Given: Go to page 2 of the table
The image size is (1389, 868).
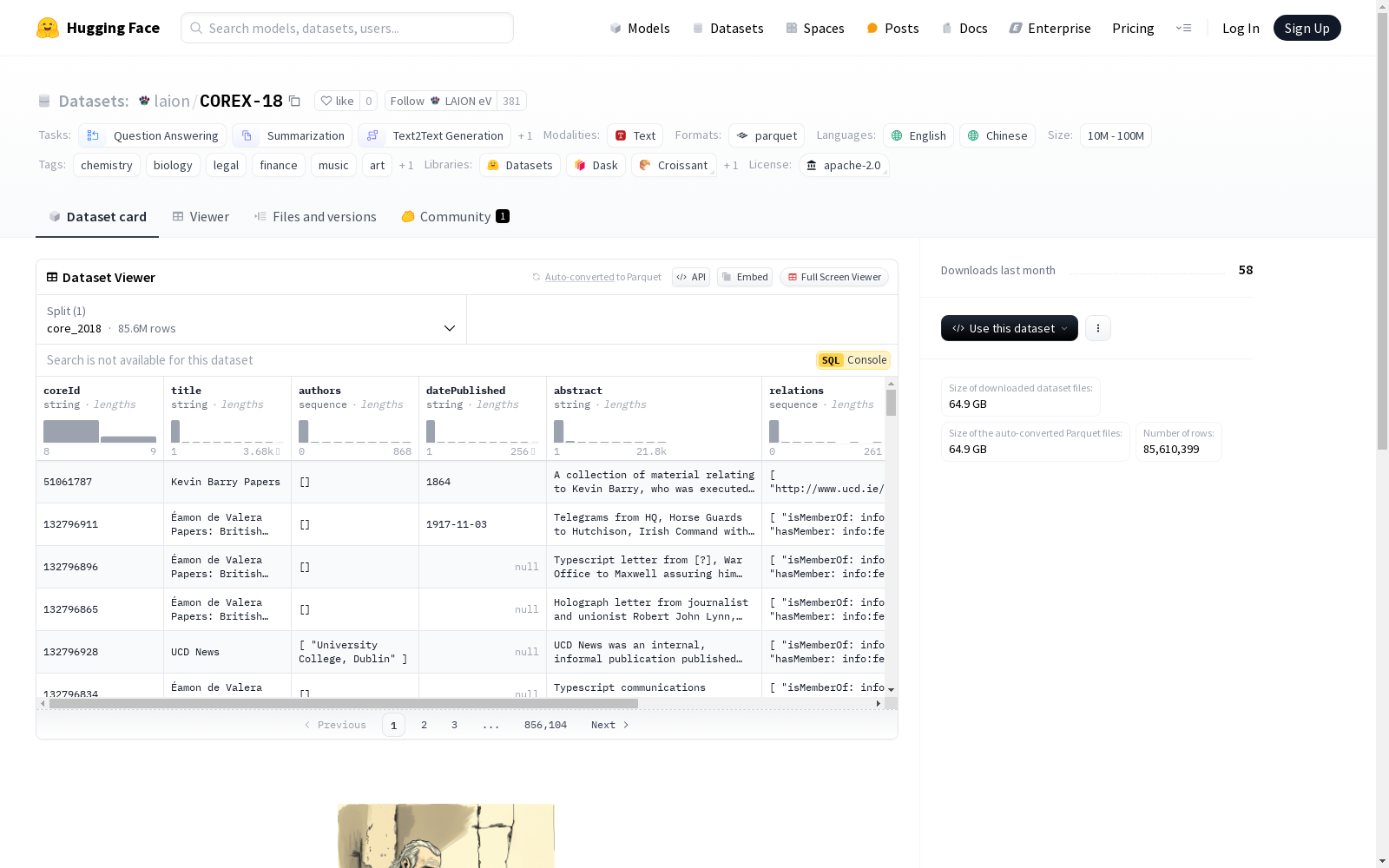Looking at the screenshot, I should [x=424, y=725].
